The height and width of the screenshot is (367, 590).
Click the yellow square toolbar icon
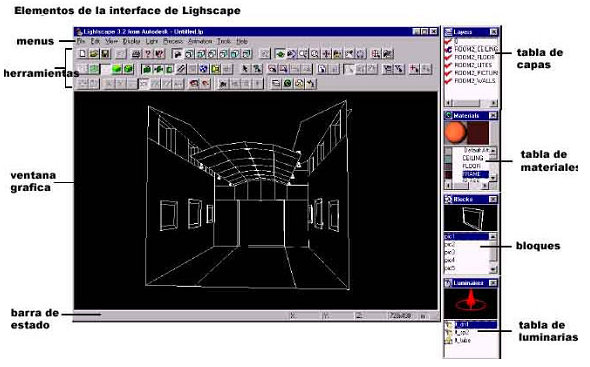(x=215, y=69)
